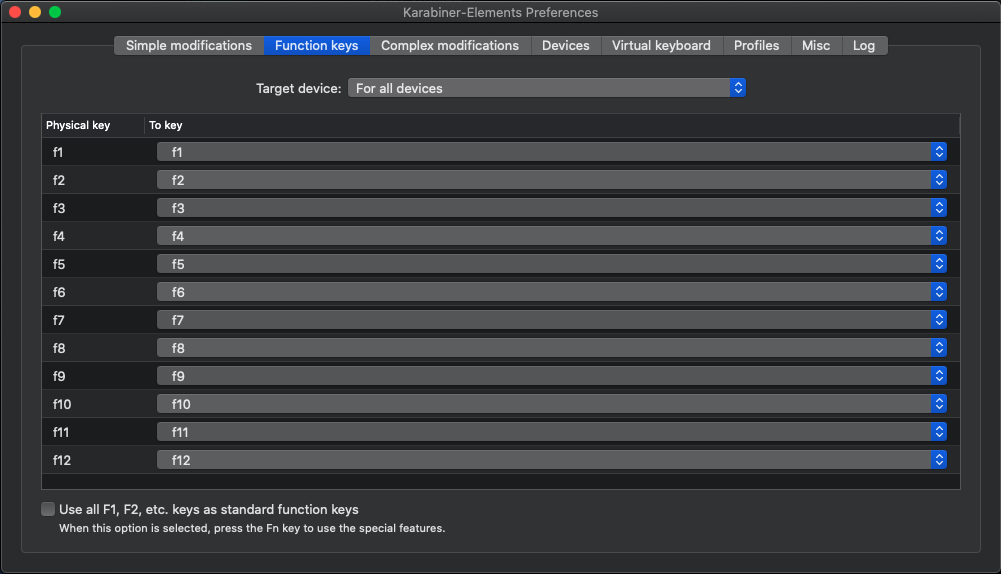The width and height of the screenshot is (1001, 574).
Task: Open the f4 To key dropdown
Action: 552,236
